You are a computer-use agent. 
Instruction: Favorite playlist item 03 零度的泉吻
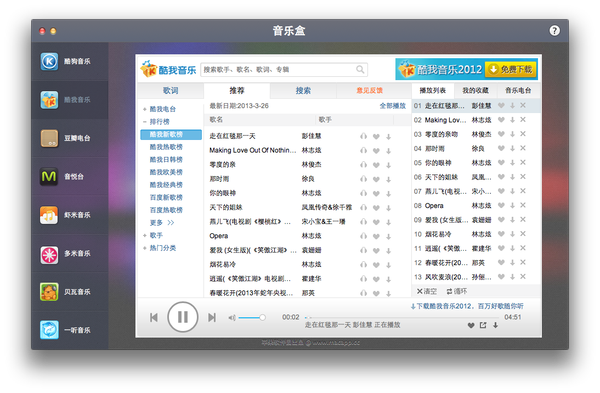501,134
